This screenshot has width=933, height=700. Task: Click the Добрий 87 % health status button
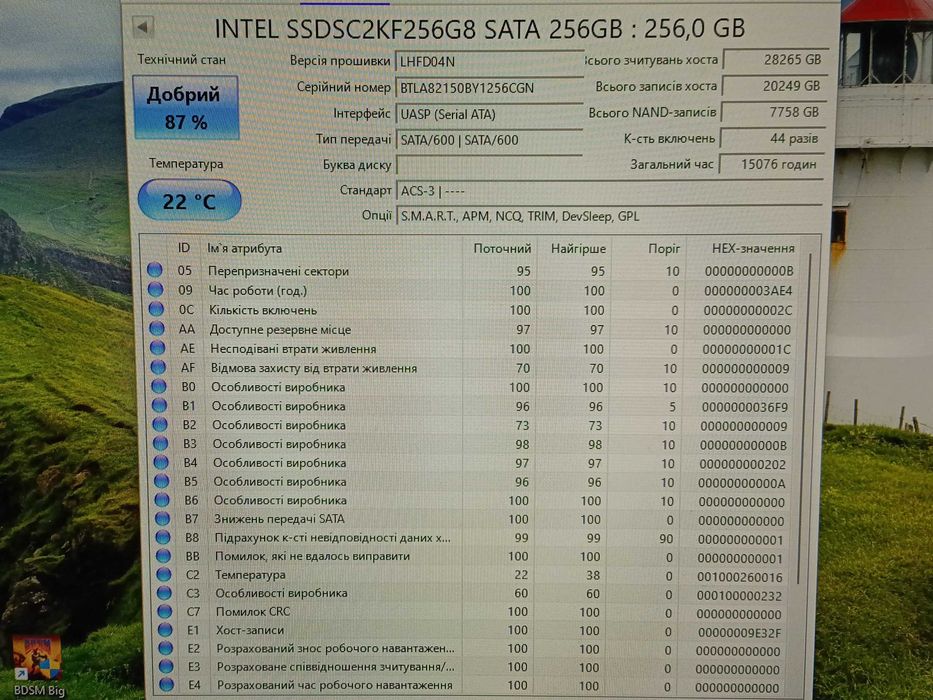[186, 108]
